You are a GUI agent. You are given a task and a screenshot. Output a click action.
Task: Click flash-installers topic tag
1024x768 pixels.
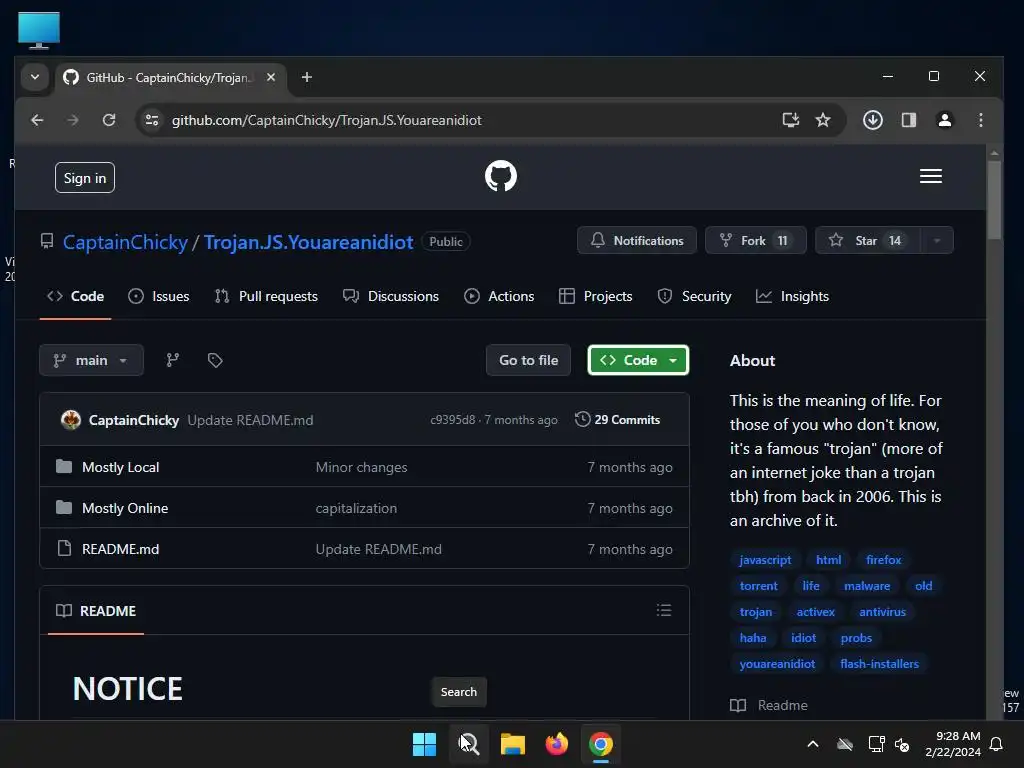click(x=879, y=664)
